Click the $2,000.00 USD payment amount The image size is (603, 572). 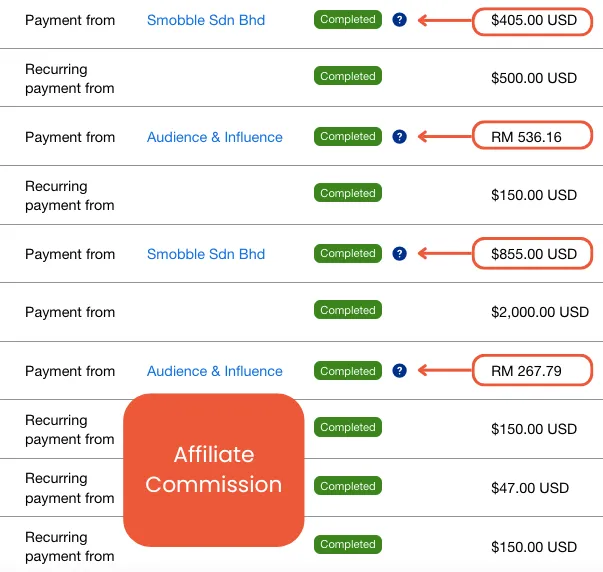coord(540,312)
